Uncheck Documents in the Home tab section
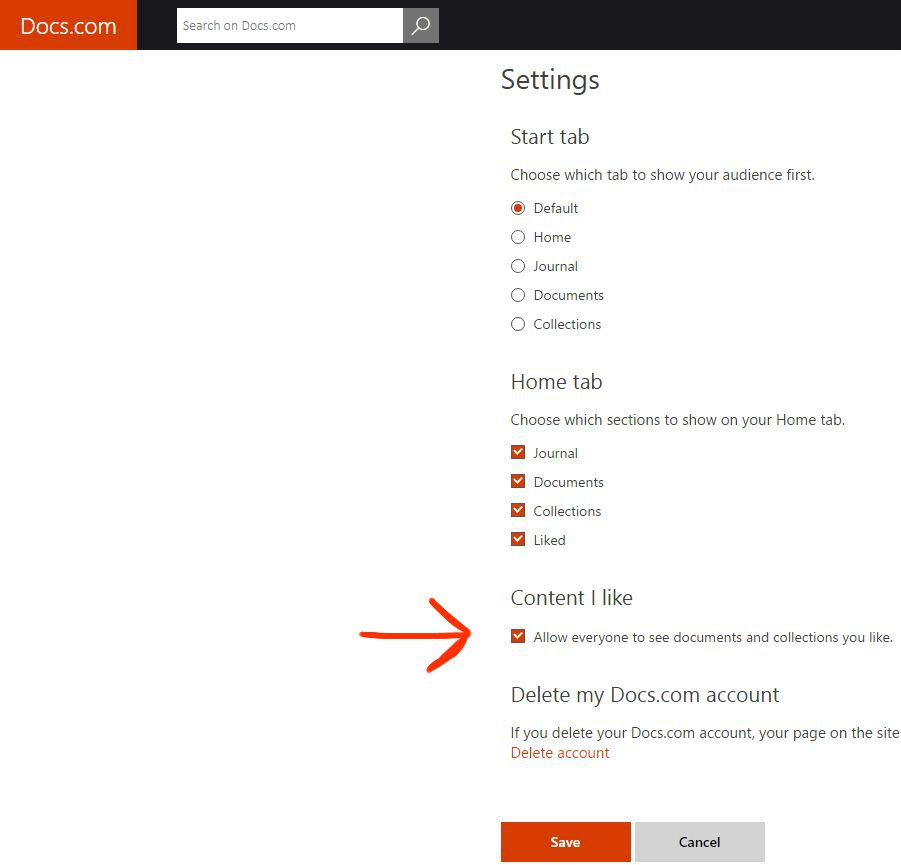Screen dimensions: 901x865 tap(518, 482)
